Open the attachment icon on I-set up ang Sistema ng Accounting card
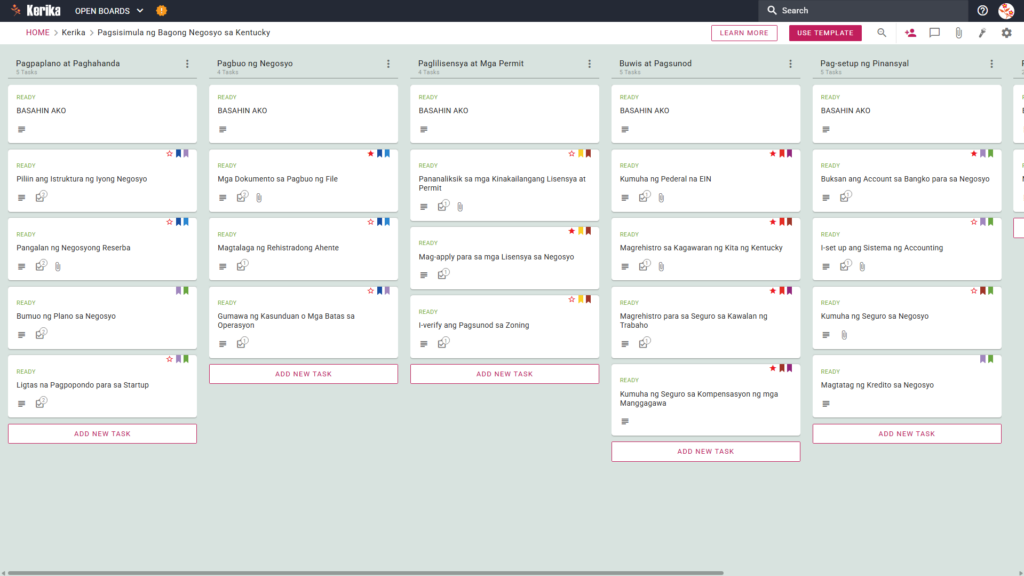 [x=863, y=266]
